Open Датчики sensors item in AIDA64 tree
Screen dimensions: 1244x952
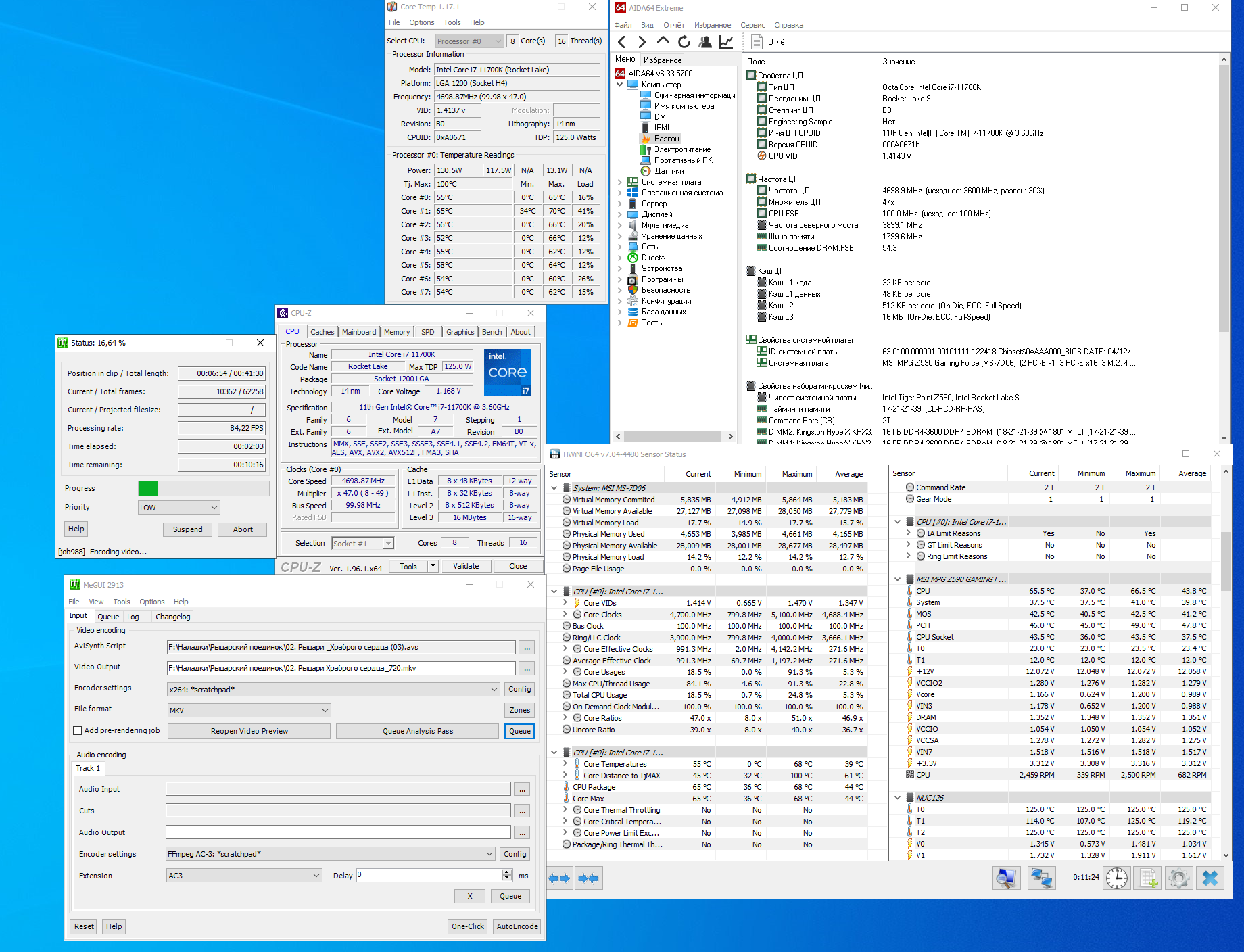662,171
